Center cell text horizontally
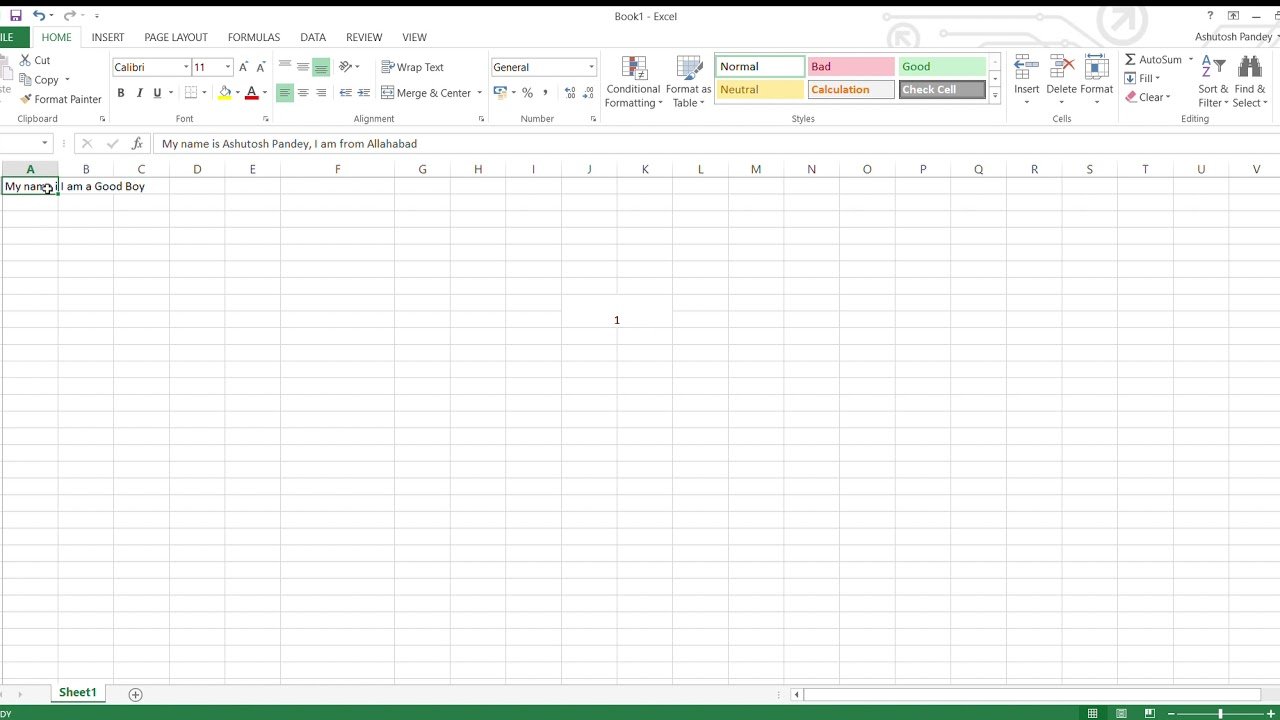 tap(303, 93)
